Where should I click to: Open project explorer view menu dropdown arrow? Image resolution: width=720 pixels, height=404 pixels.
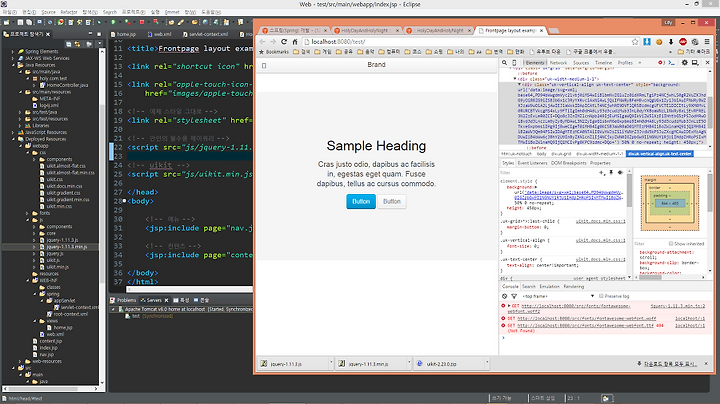tap(100, 44)
